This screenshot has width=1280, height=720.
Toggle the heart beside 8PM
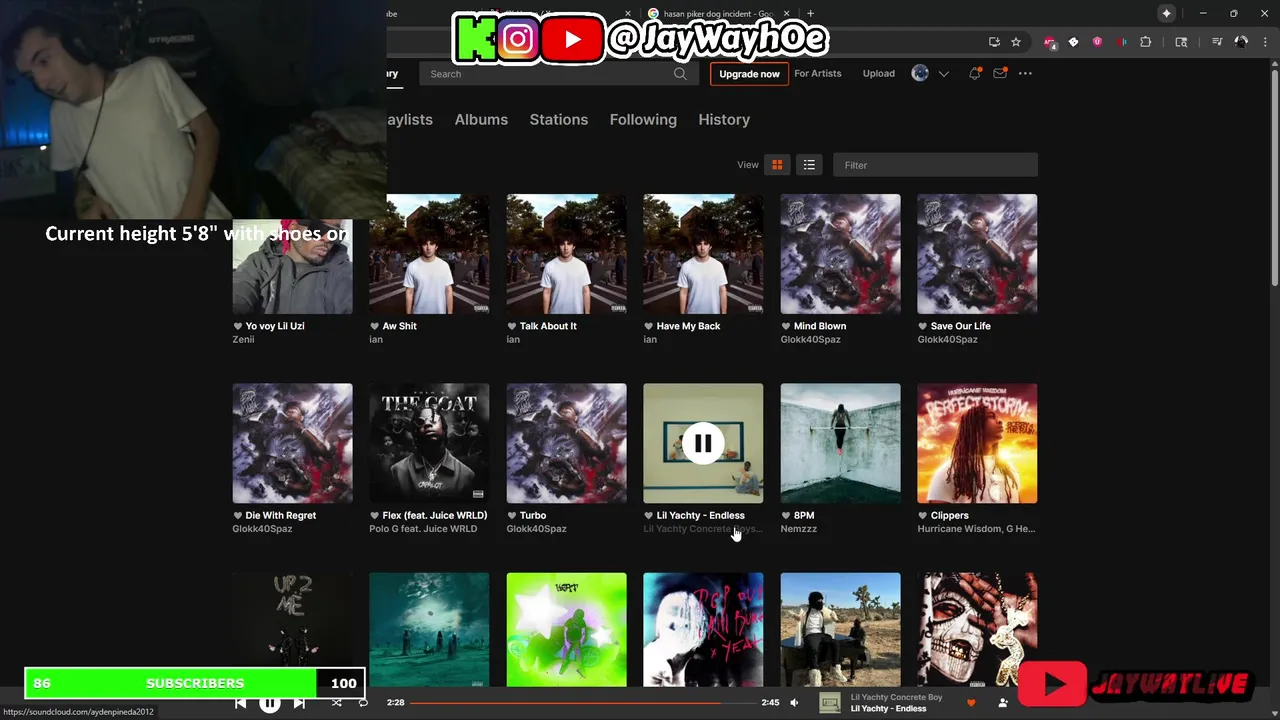click(785, 516)
